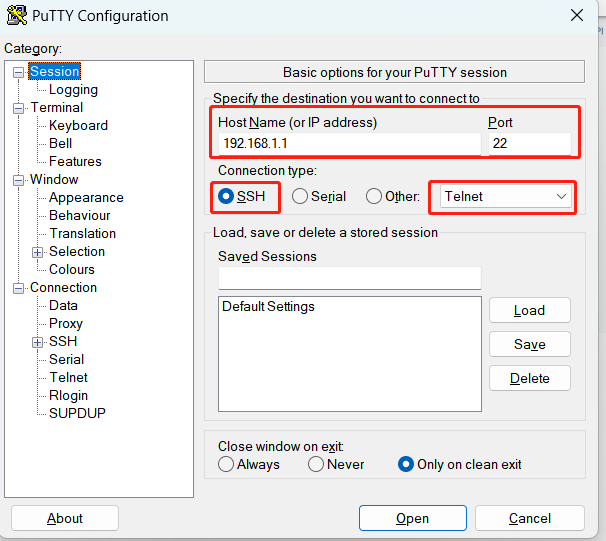Select Default Settings in the sessions list
This screenshot has width=606, height=541.
click(268, 306)
